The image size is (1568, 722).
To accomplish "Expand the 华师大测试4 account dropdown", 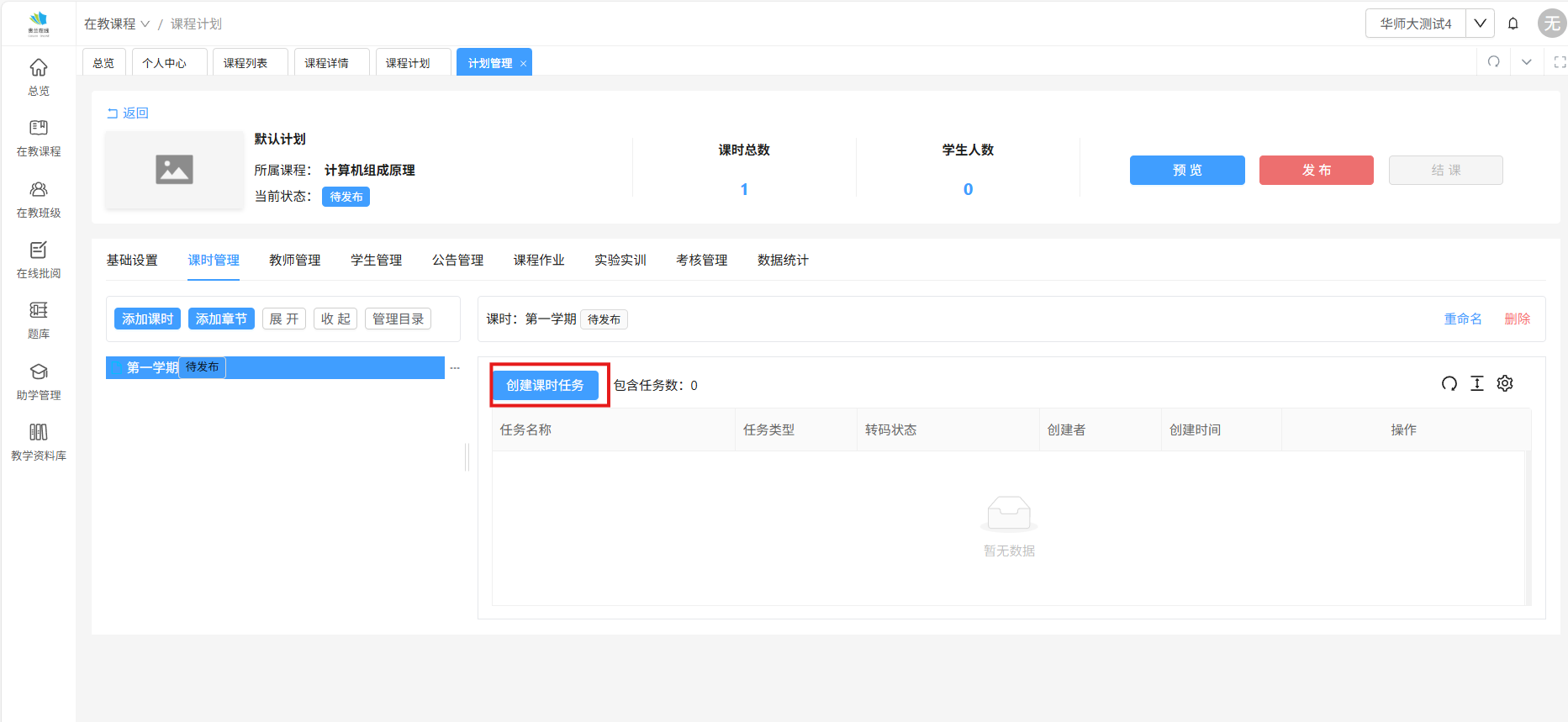I will (x=1480, y=24).
